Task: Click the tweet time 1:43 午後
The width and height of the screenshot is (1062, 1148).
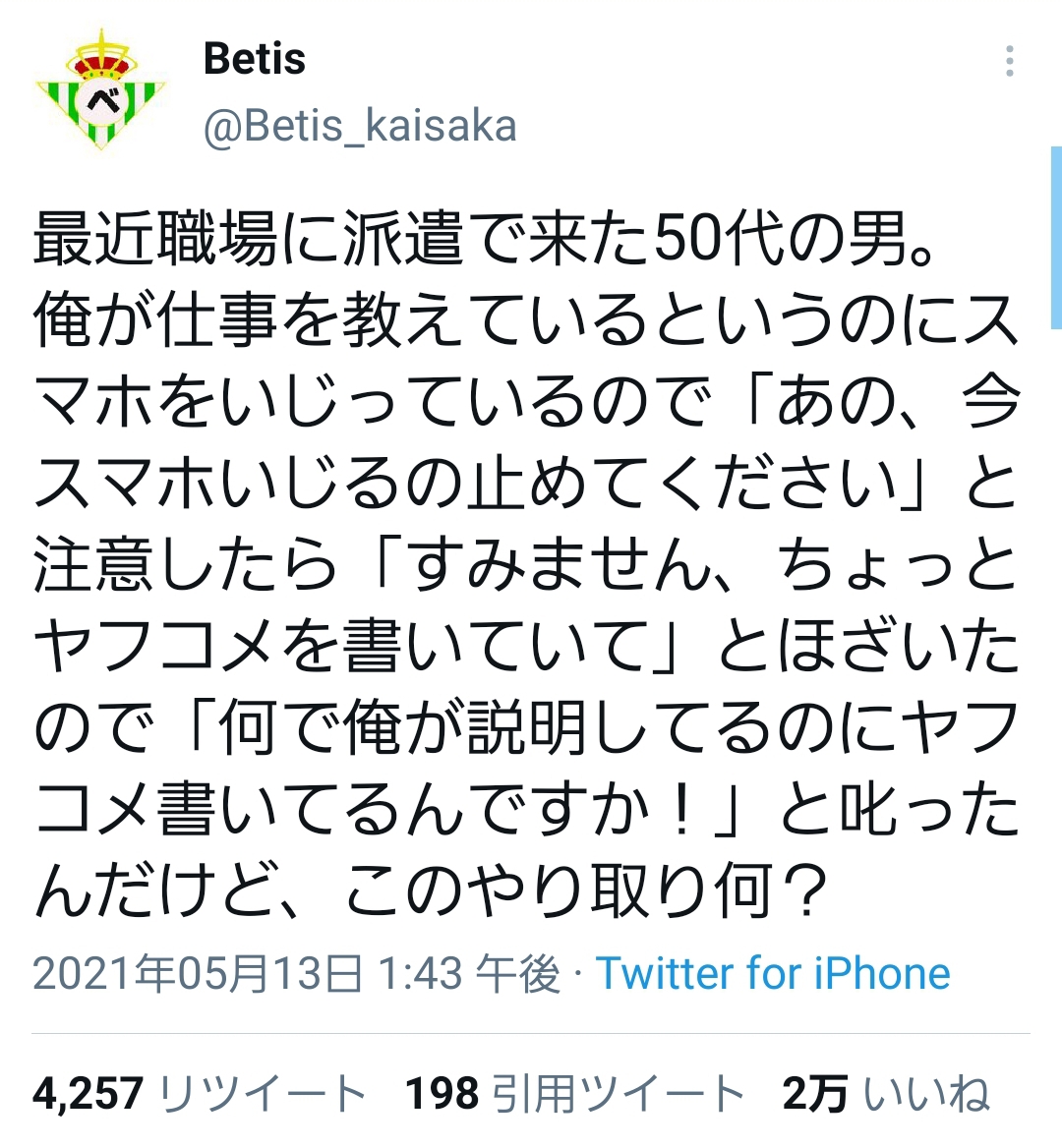Action: (468, 973)
